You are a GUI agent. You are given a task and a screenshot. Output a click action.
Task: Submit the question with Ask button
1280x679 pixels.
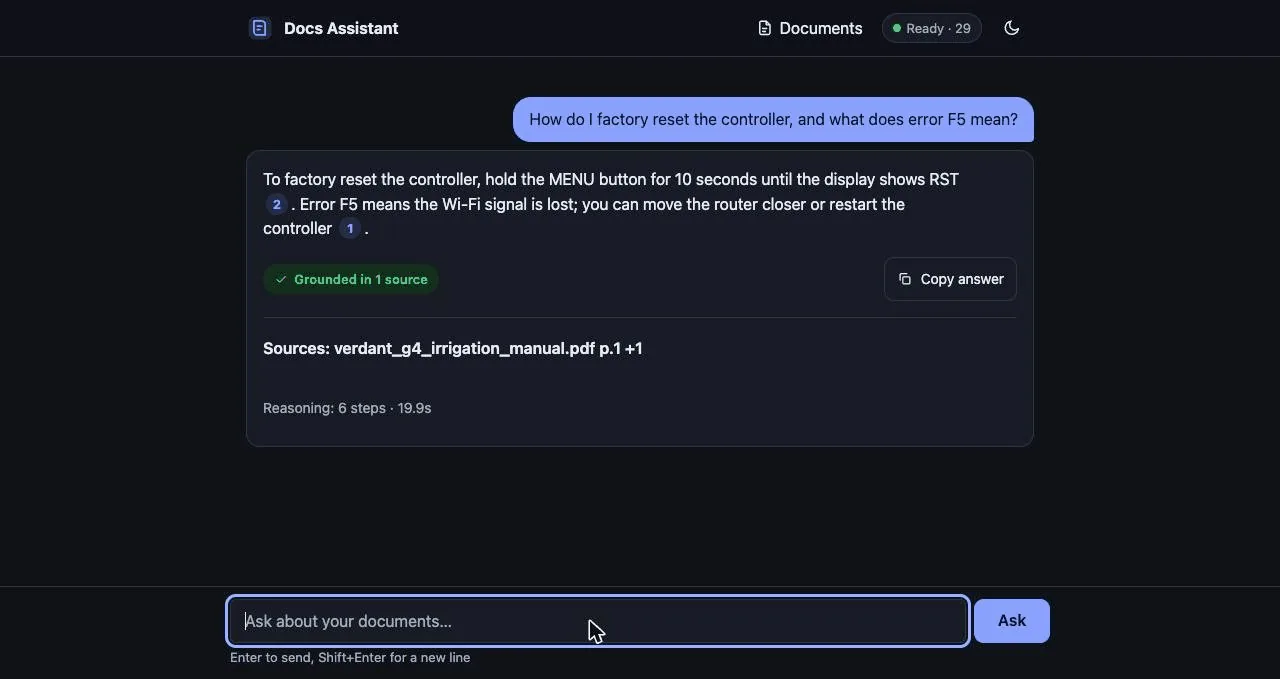1012,621
